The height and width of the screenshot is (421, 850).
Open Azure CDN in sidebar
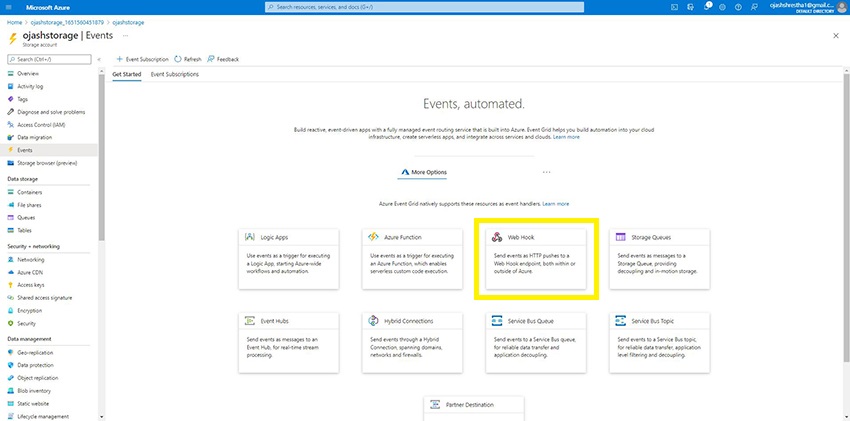click(x=31, y=273)
